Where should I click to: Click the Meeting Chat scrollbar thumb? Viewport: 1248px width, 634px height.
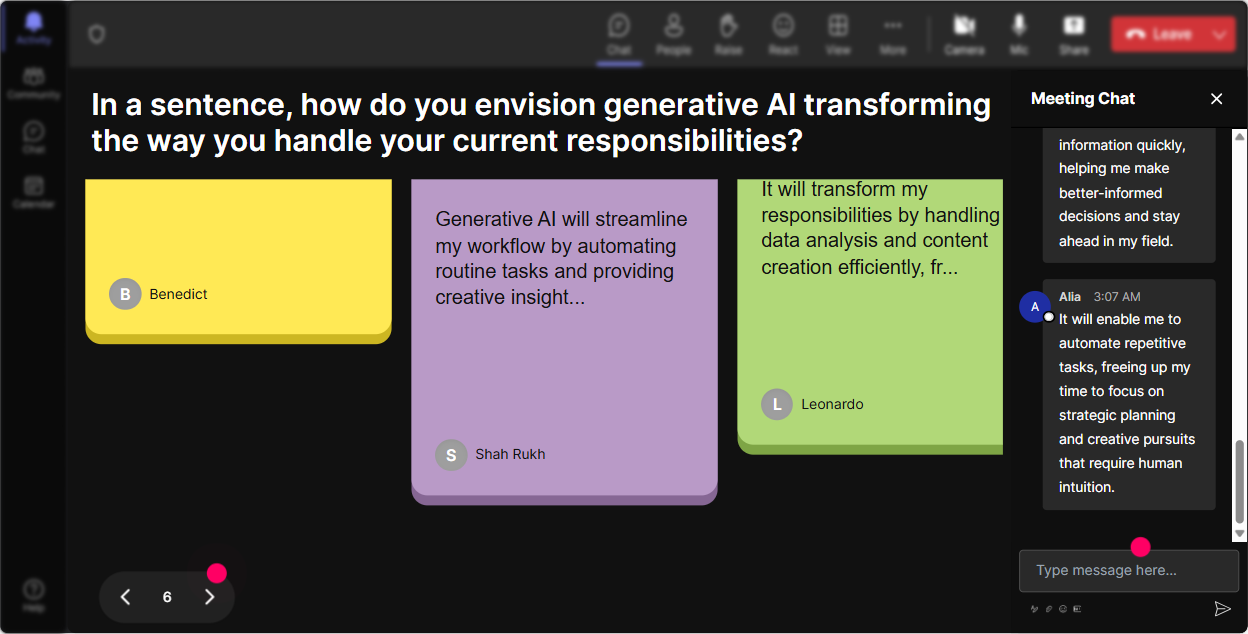(1240, 482)
